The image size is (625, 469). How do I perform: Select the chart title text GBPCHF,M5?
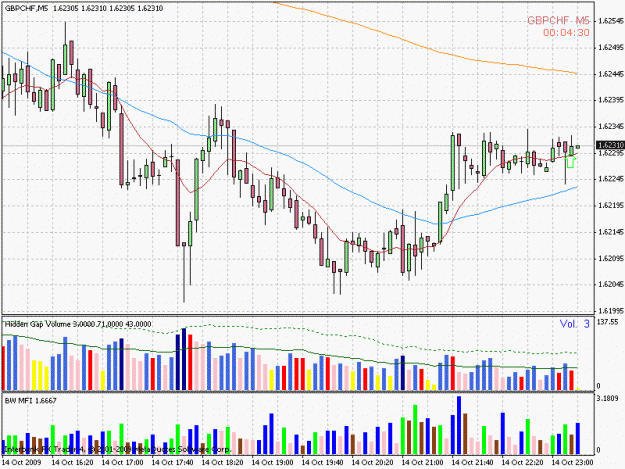point(26,8)
